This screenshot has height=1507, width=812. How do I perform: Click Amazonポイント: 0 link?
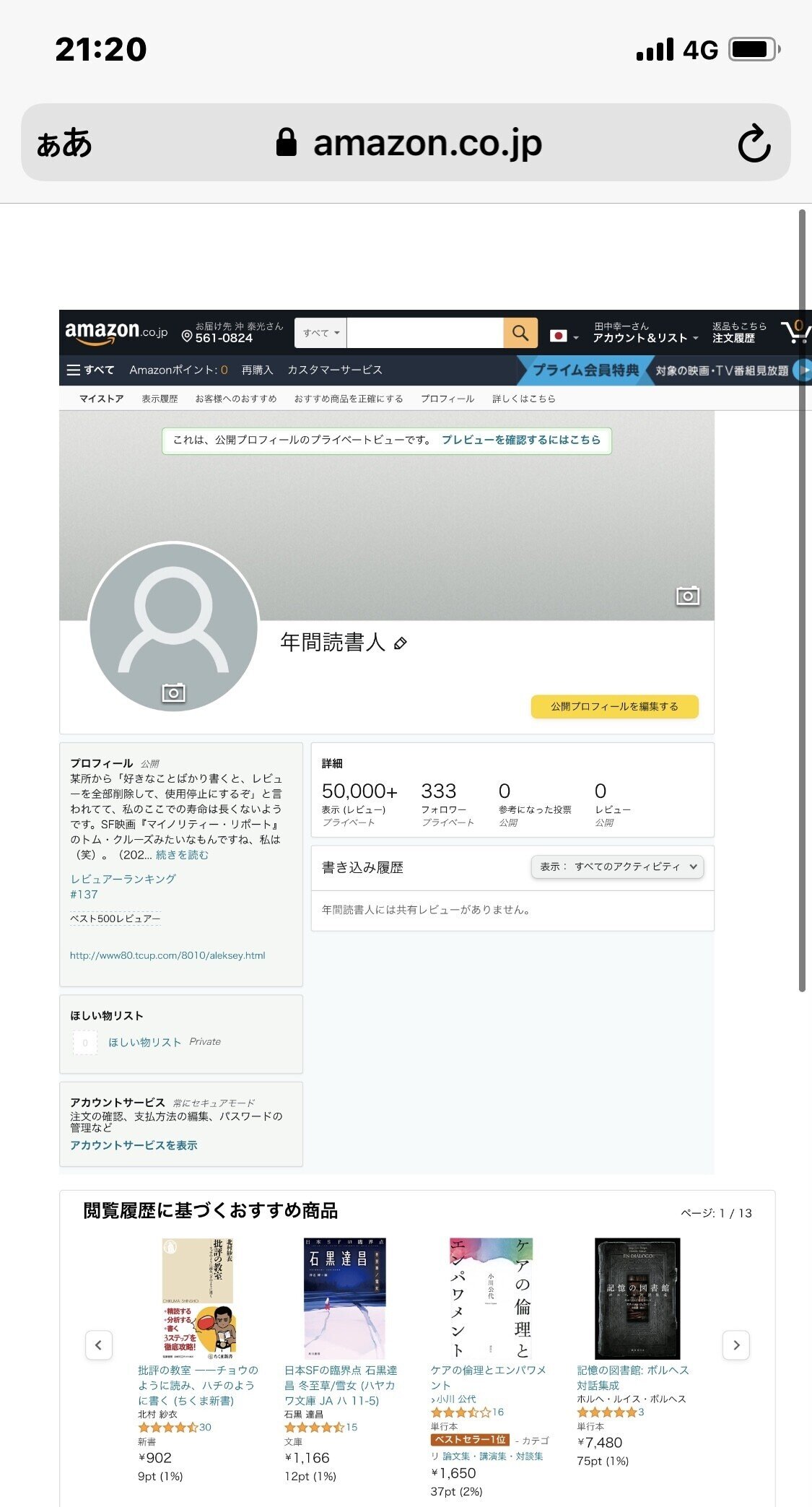[x=178, y=370]
